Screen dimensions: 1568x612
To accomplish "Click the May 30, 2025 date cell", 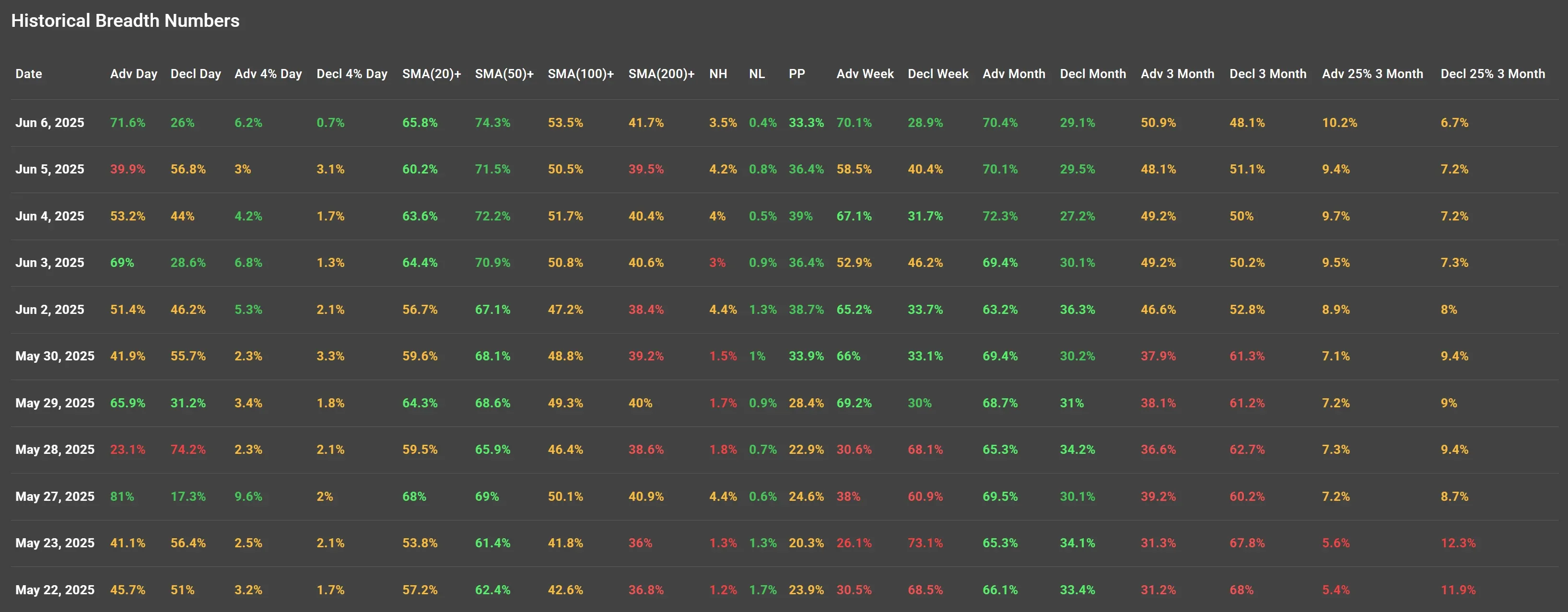I will pyautogui.click(x=55, y=356).
